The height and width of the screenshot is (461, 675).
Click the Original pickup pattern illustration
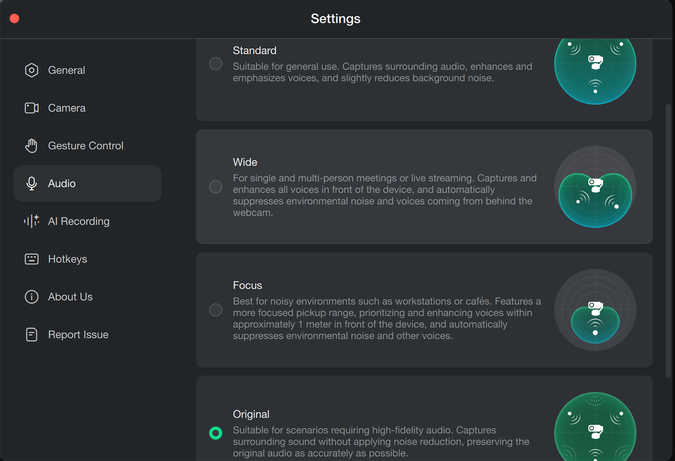pyautogui.click(x=595, y=426)
